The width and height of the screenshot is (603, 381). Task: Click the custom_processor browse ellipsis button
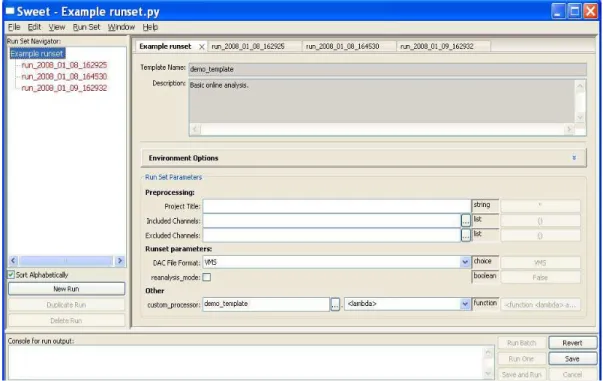pos(335,305)
